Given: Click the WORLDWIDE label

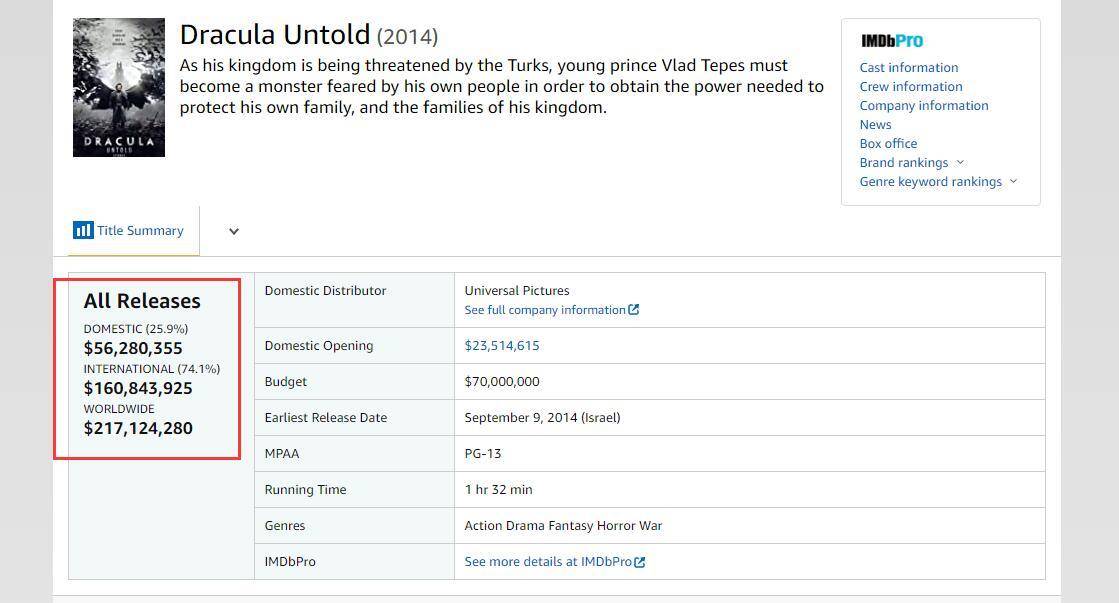Looking at the screenshot, I should click(x=119, y=409).
